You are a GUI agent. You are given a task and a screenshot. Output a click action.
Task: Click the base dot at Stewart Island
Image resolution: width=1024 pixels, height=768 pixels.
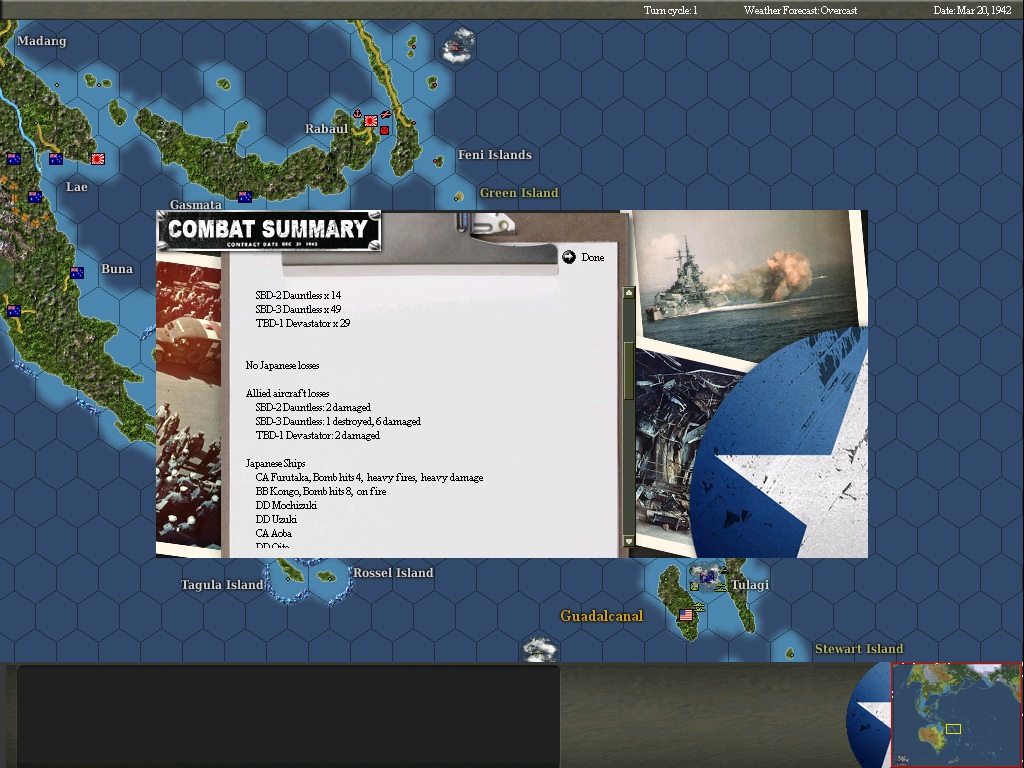click(x=790, y=653)
